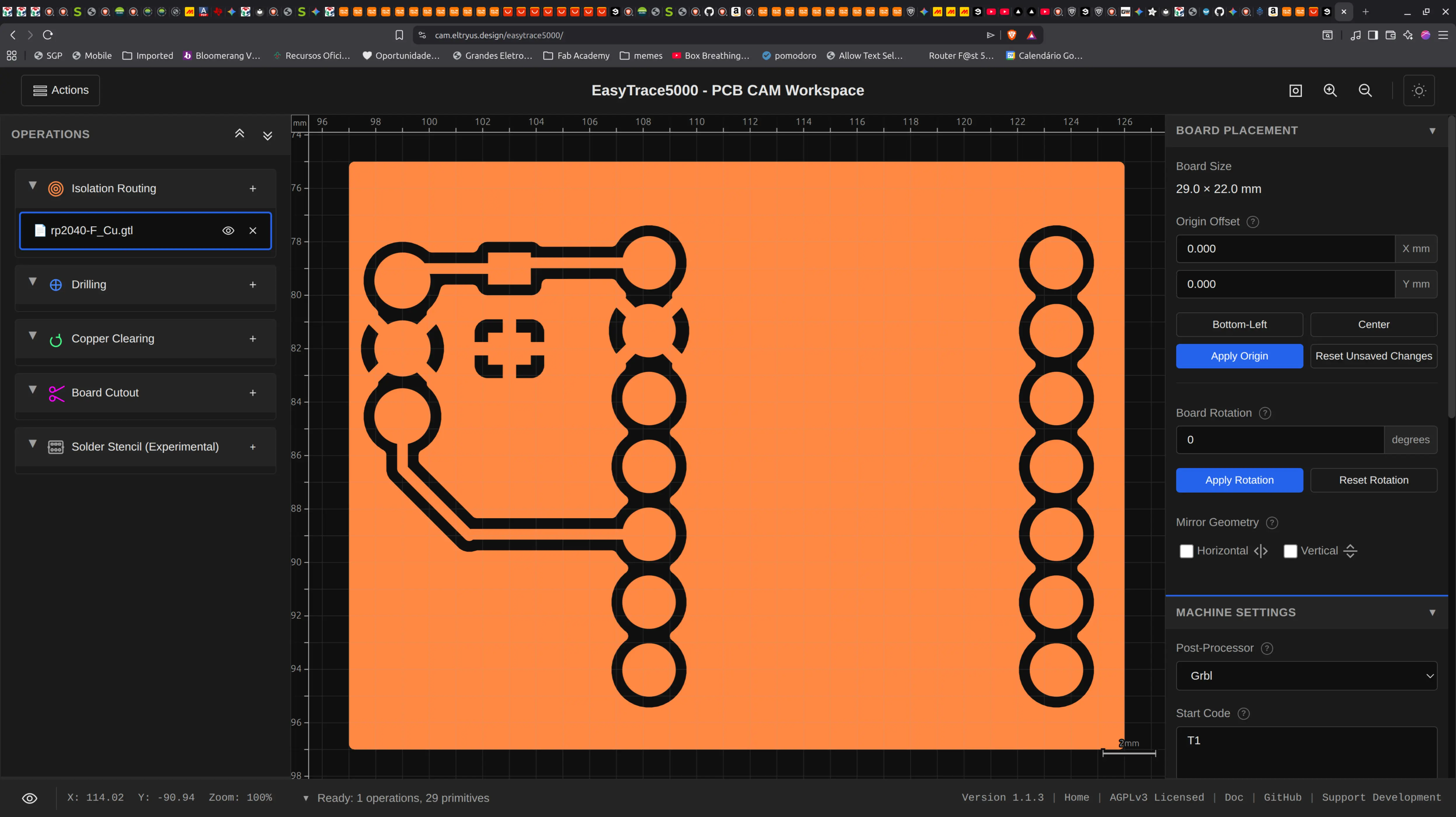
Task: Click the Board Rotation degrees input
Action: (1280, 440)
